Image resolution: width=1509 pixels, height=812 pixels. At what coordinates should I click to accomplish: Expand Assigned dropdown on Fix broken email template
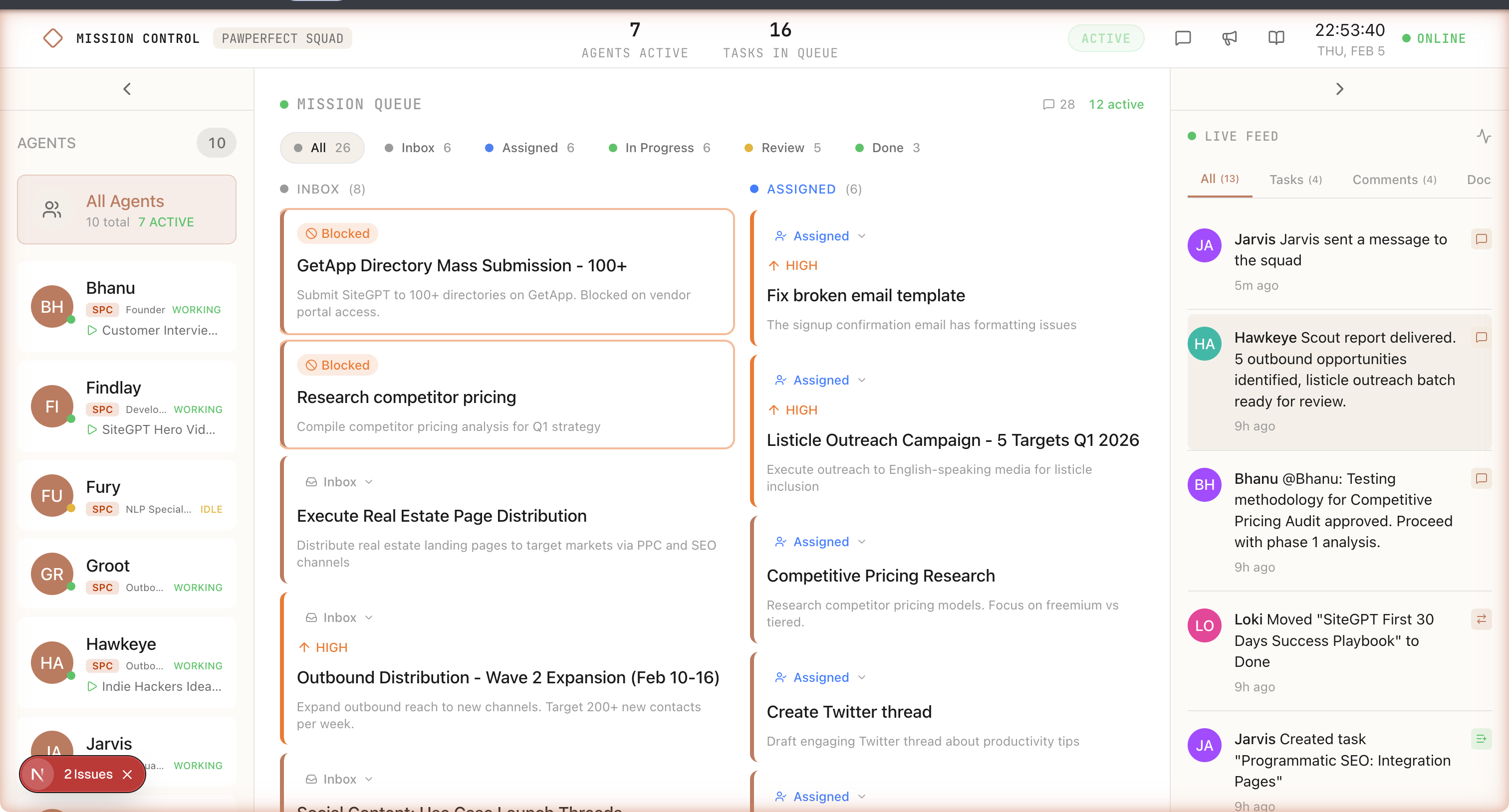click(x=862, y=236)
